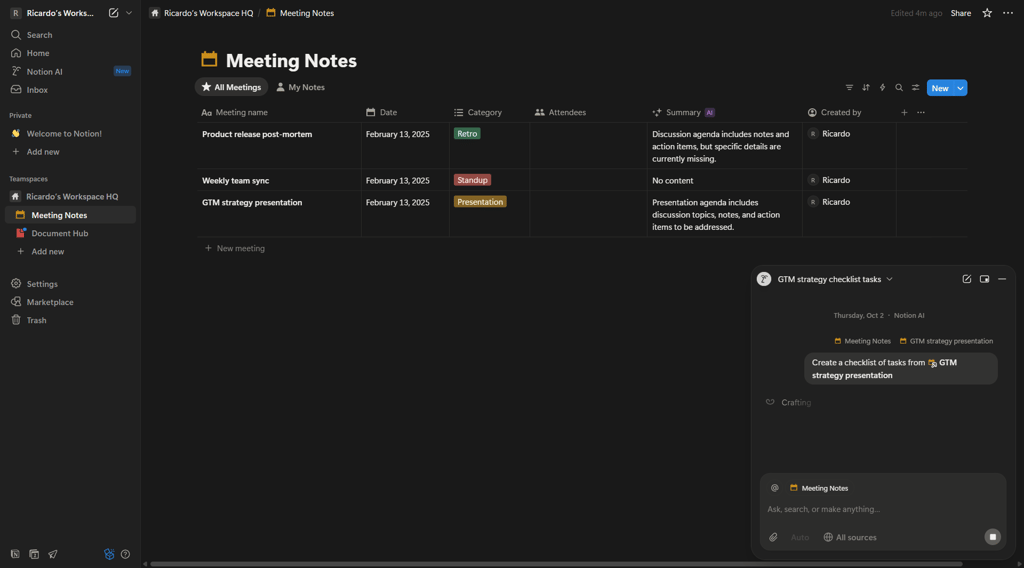Click the Retro category tag

pos(467,133)
